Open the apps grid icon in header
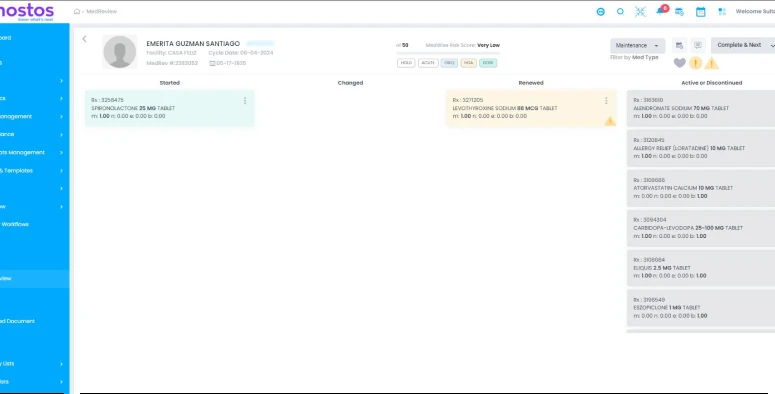The width and height of the screenshot is (775, 394). coord(722,12)
